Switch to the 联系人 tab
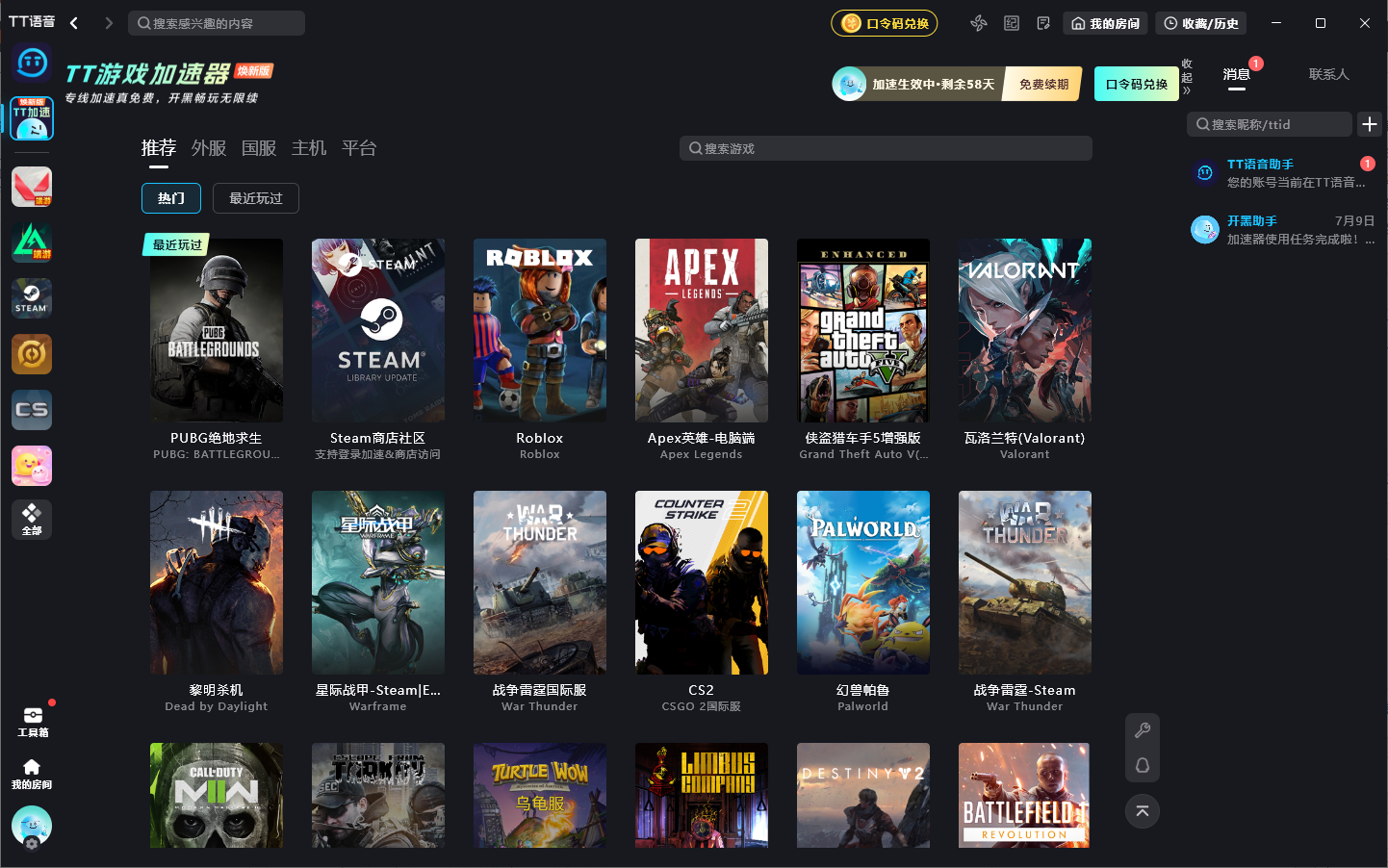The width and height of the screenshot is (1388, 868). pyautogui.click(x=1329, y=74)
